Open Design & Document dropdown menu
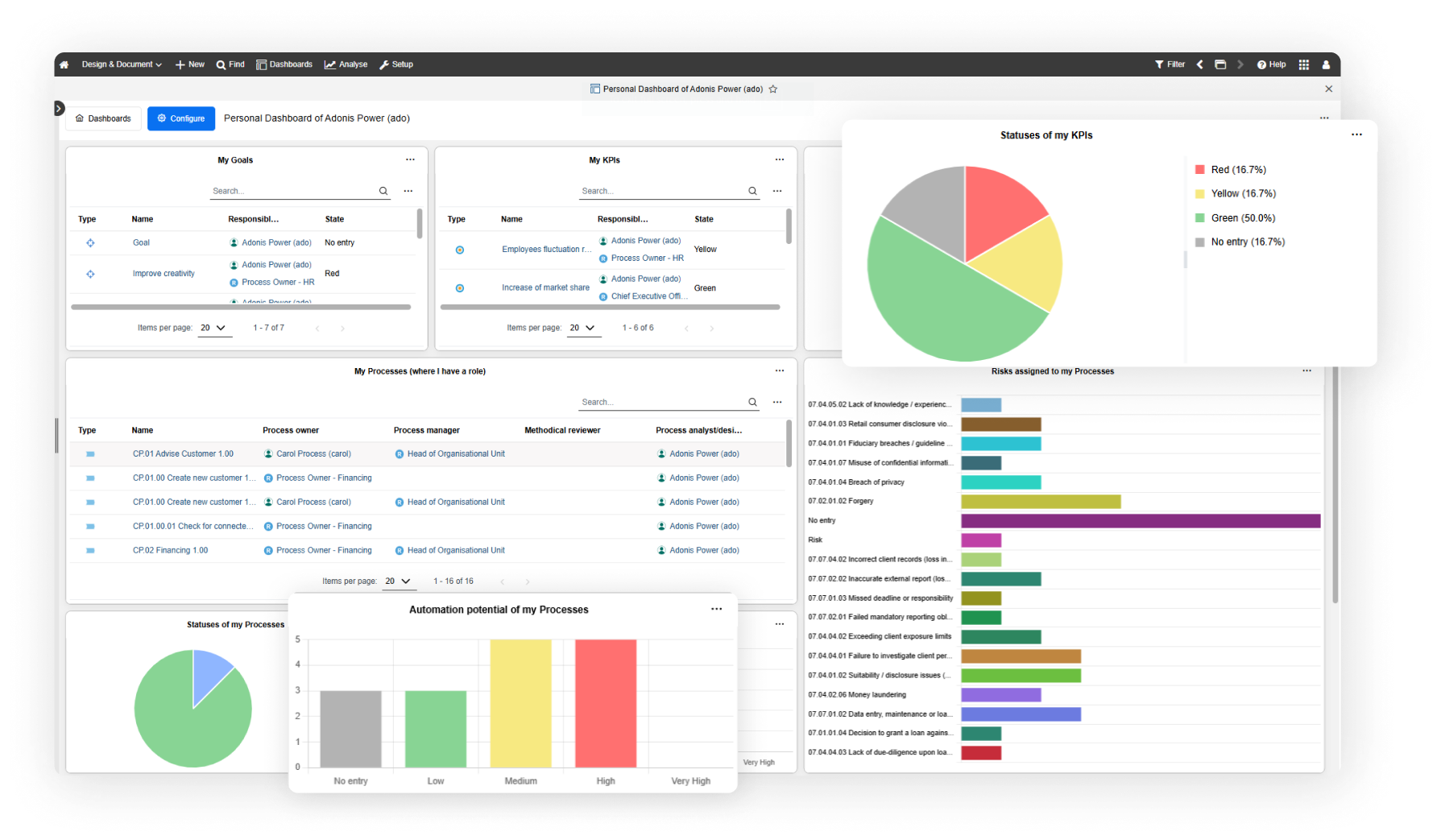 click(x=122, y=64)
